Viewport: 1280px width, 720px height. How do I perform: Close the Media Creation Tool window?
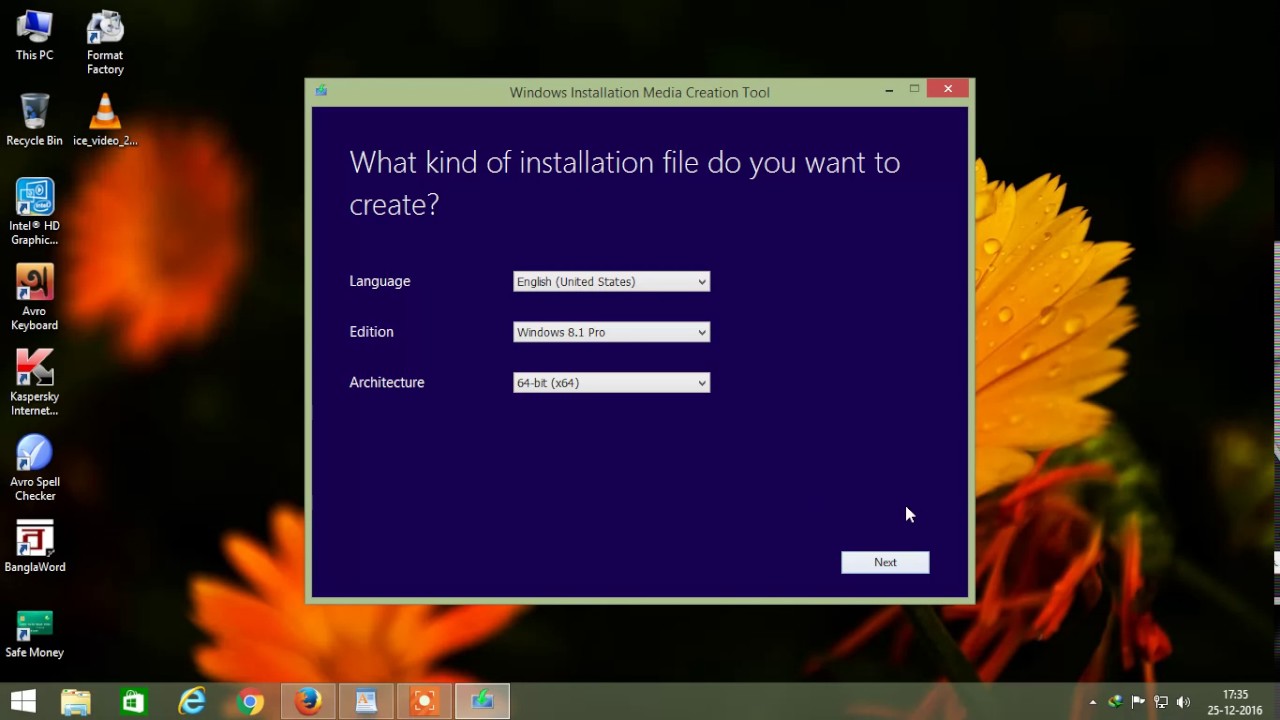(947, 89)
